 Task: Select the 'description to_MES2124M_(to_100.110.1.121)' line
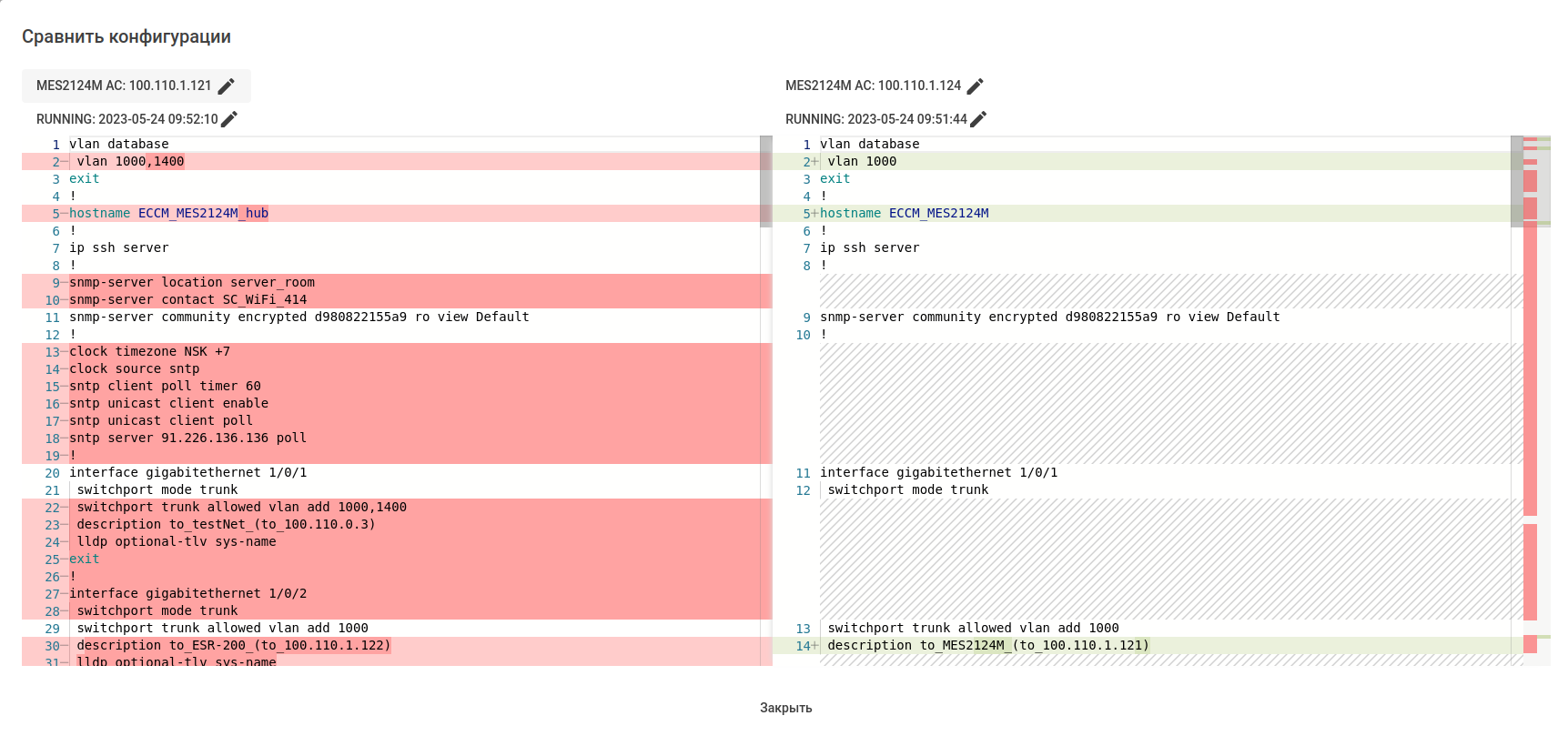(987, 646)
